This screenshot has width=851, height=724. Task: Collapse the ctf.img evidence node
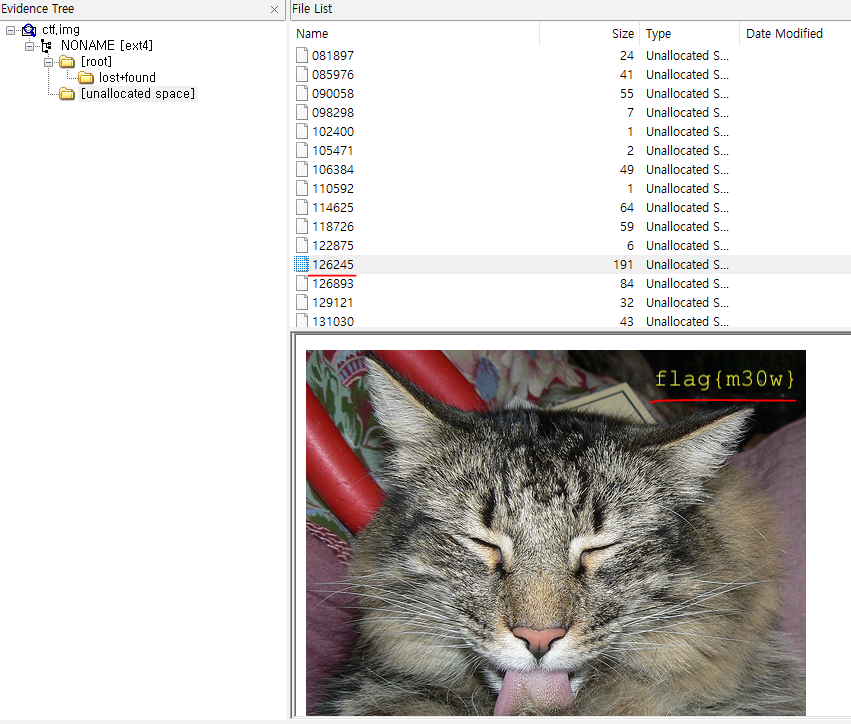pyautogui.click(x=10, y=30)
